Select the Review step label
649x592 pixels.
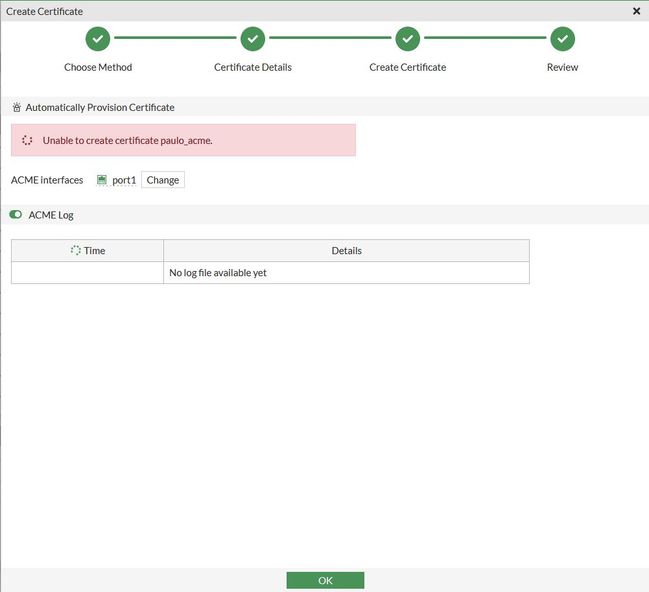pyautogui.click(x=562, y=67)
